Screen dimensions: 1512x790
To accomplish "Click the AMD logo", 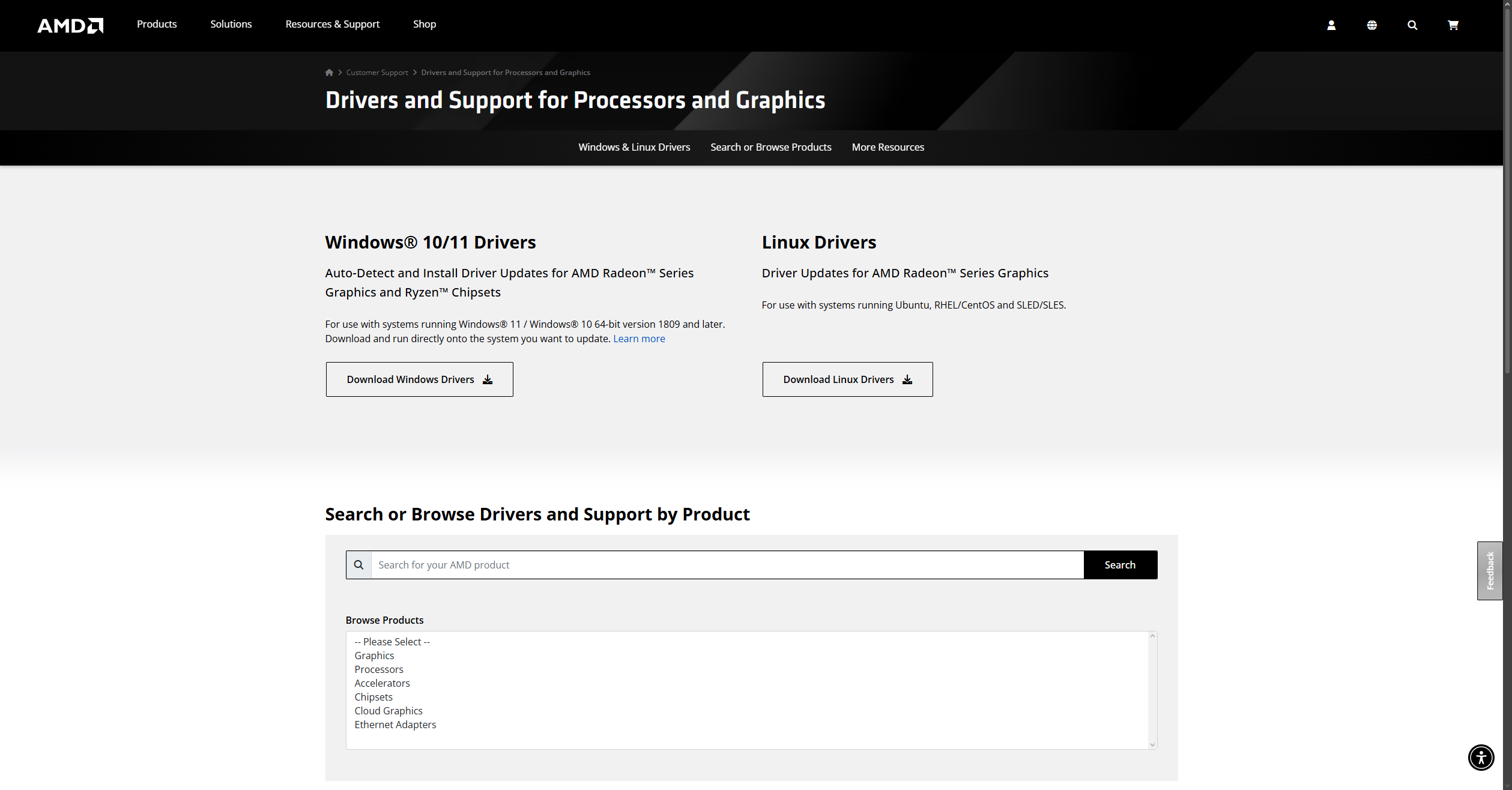I will tap(70, 25).
